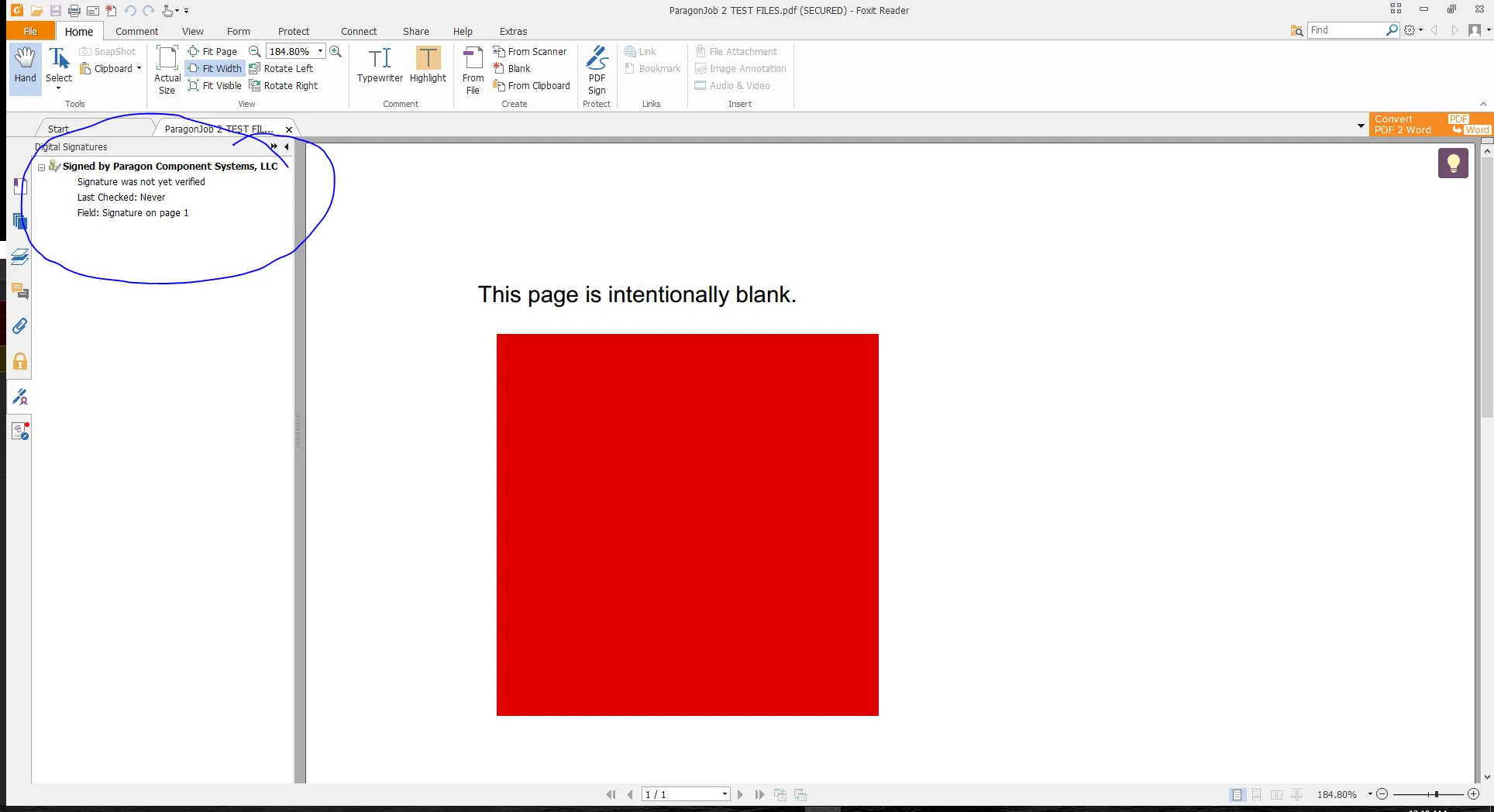Open the PDF Sign tool

tap(597, 71)
